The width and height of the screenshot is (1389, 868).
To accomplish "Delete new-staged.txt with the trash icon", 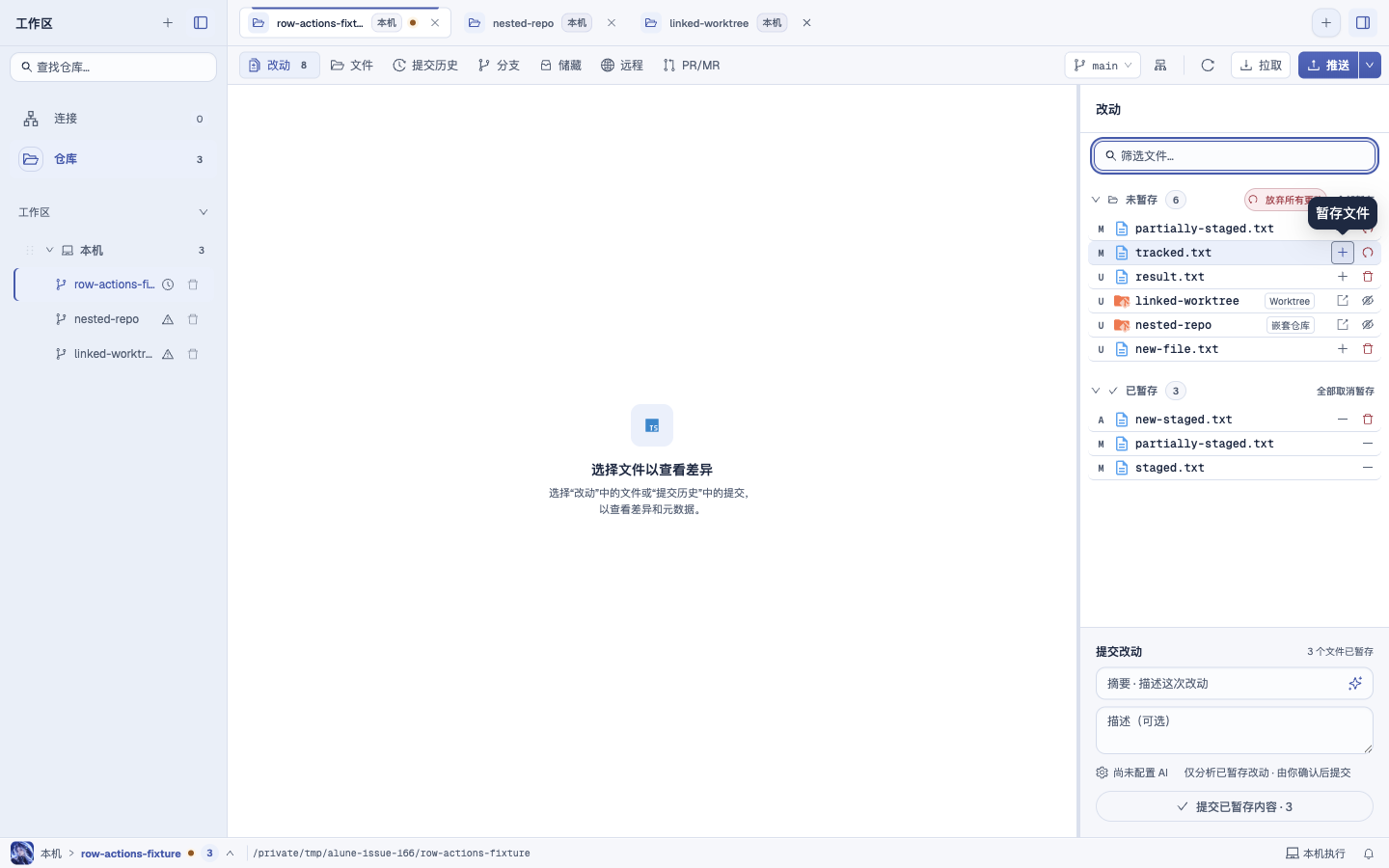I will pos(1368,420).
